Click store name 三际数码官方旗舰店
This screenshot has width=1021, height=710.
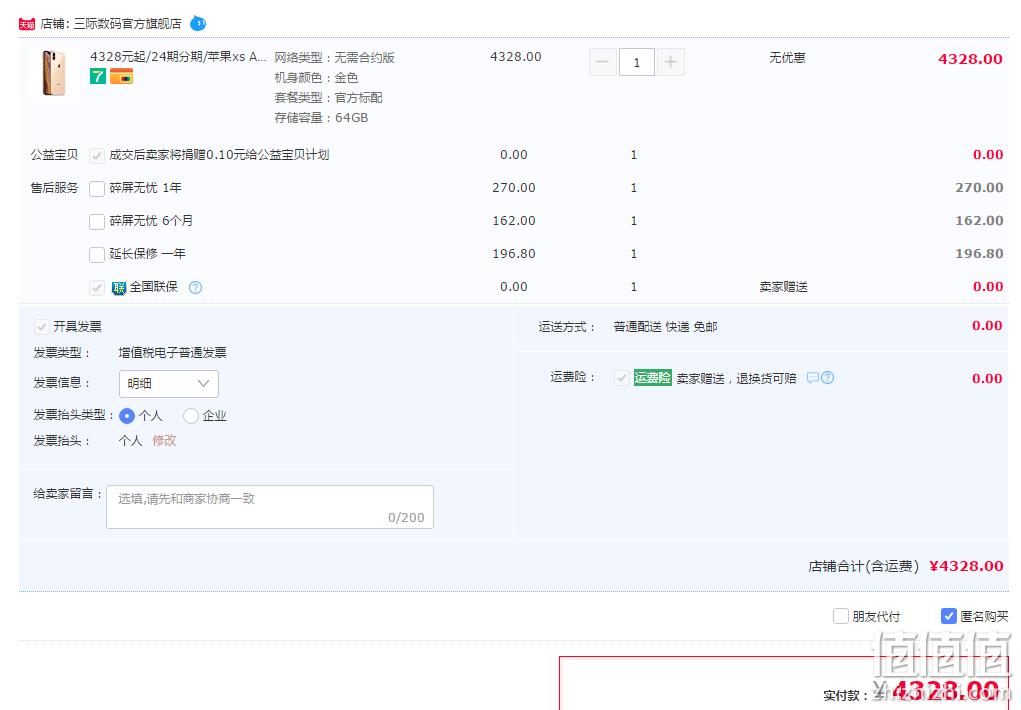(128, 24)
